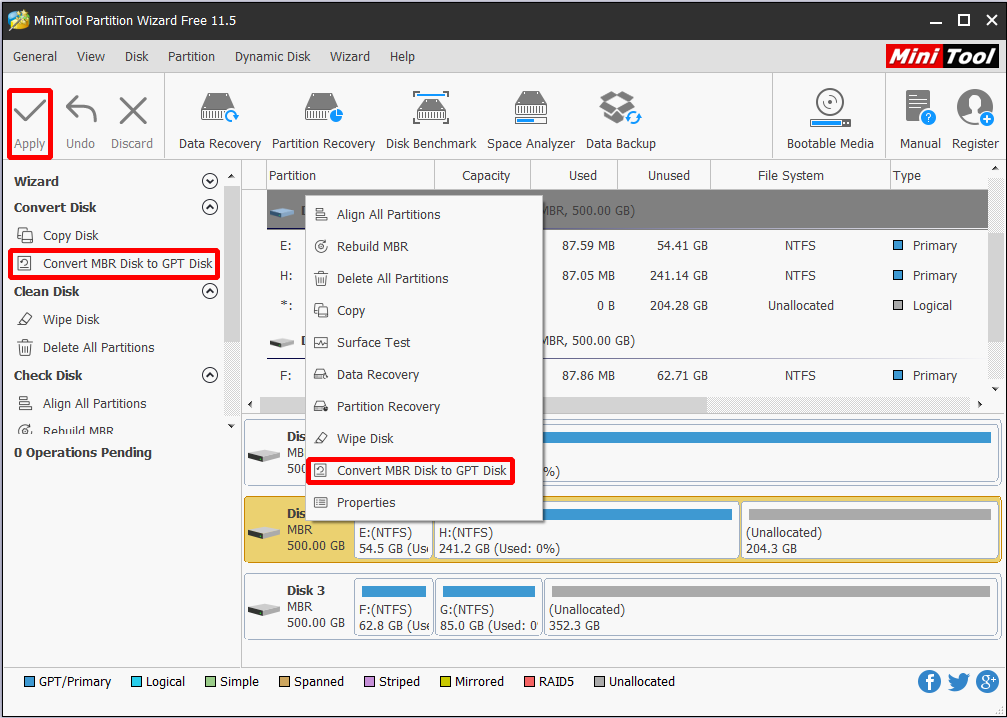1007x718 pixels.
Task: Collapse the Wizard sidebar section
Action: pos(209,182)
